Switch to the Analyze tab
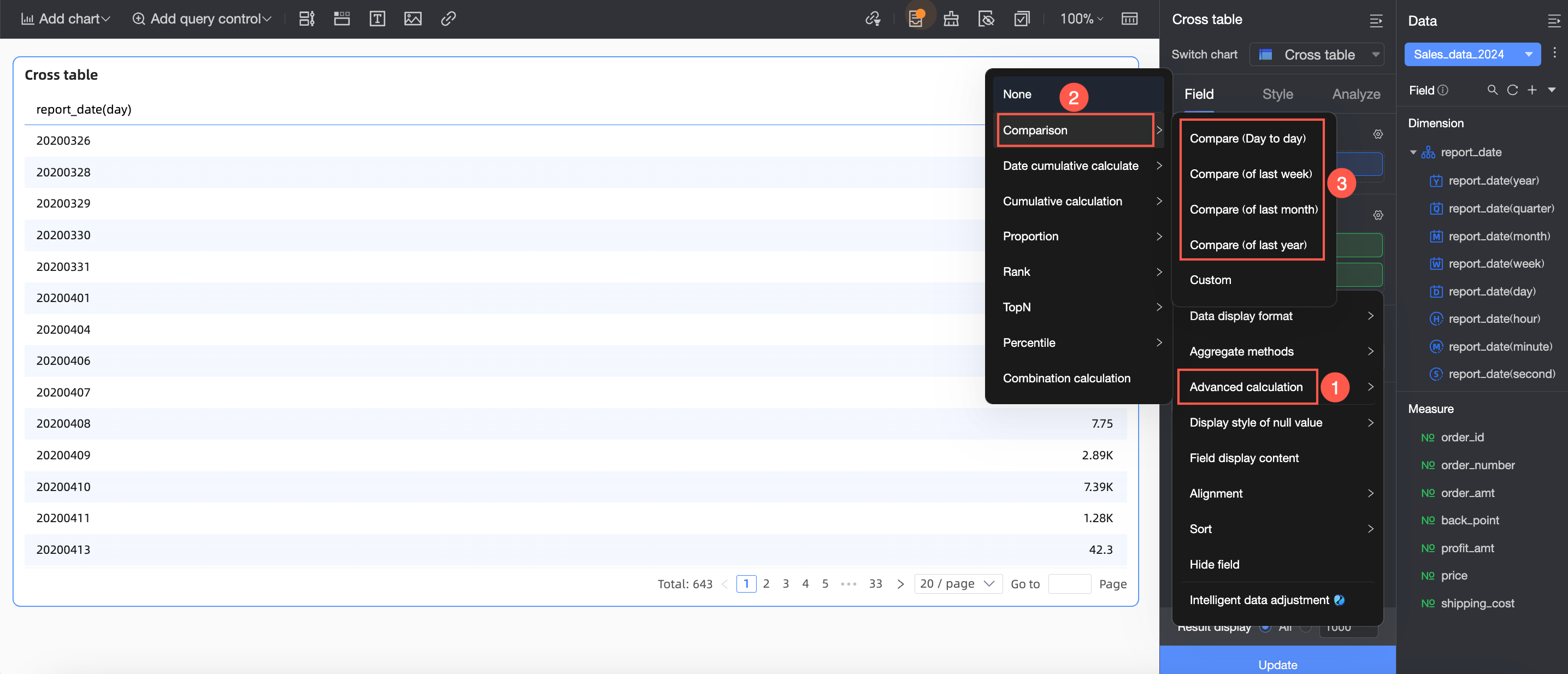The height and width of the screenshot is (674, 1568). 1355,94
